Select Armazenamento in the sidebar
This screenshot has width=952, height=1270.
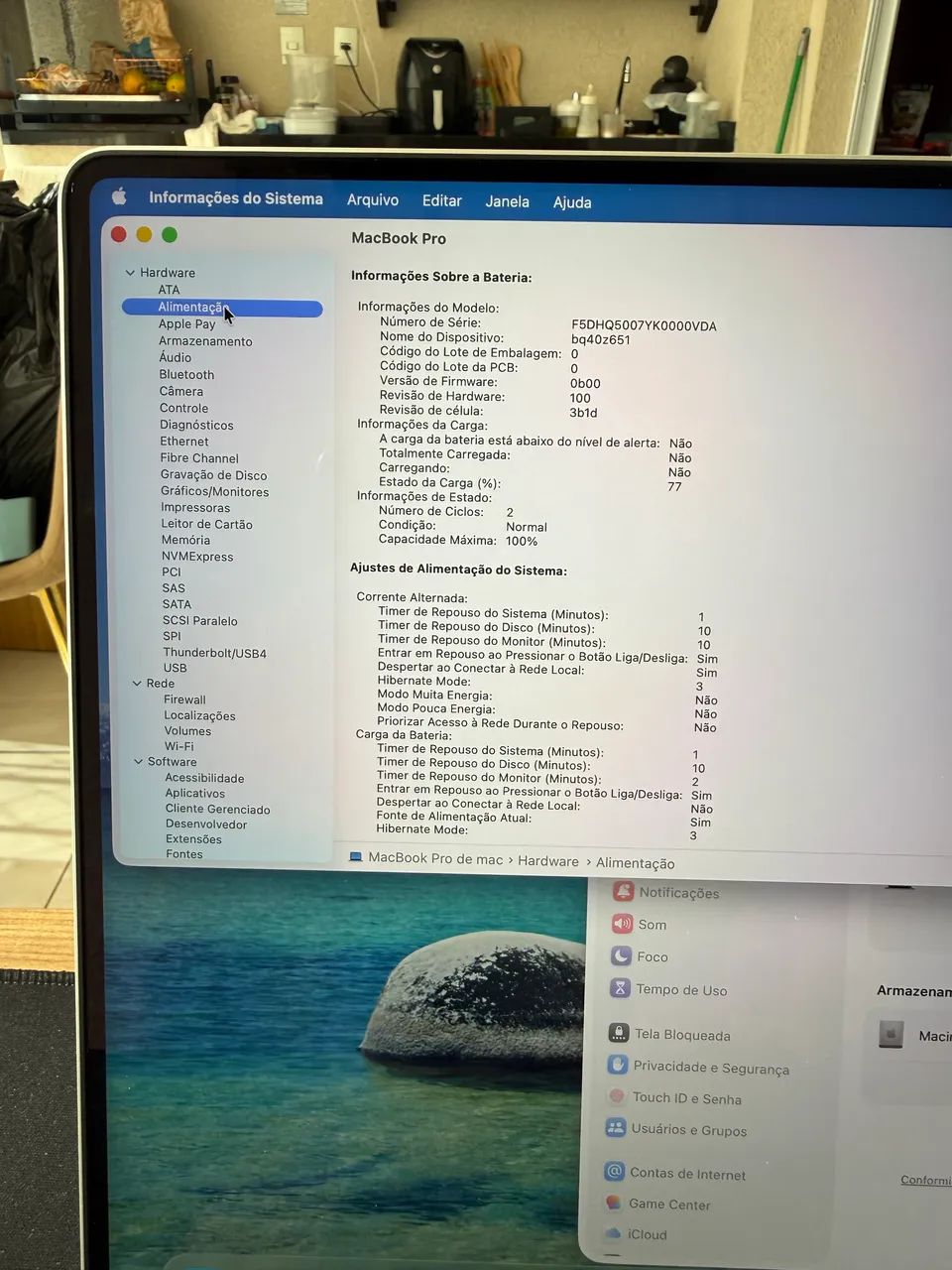tap(205, 340)
